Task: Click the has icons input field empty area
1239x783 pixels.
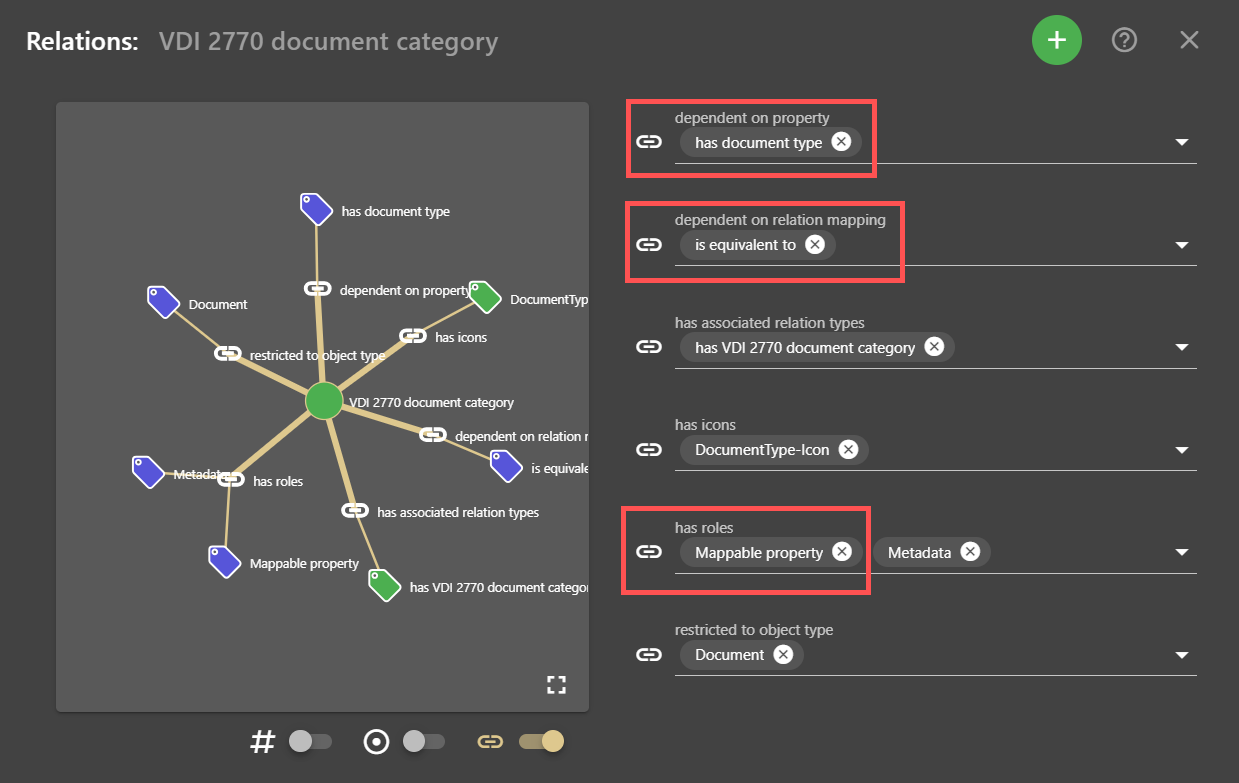Action: (x=1018, y=450)
